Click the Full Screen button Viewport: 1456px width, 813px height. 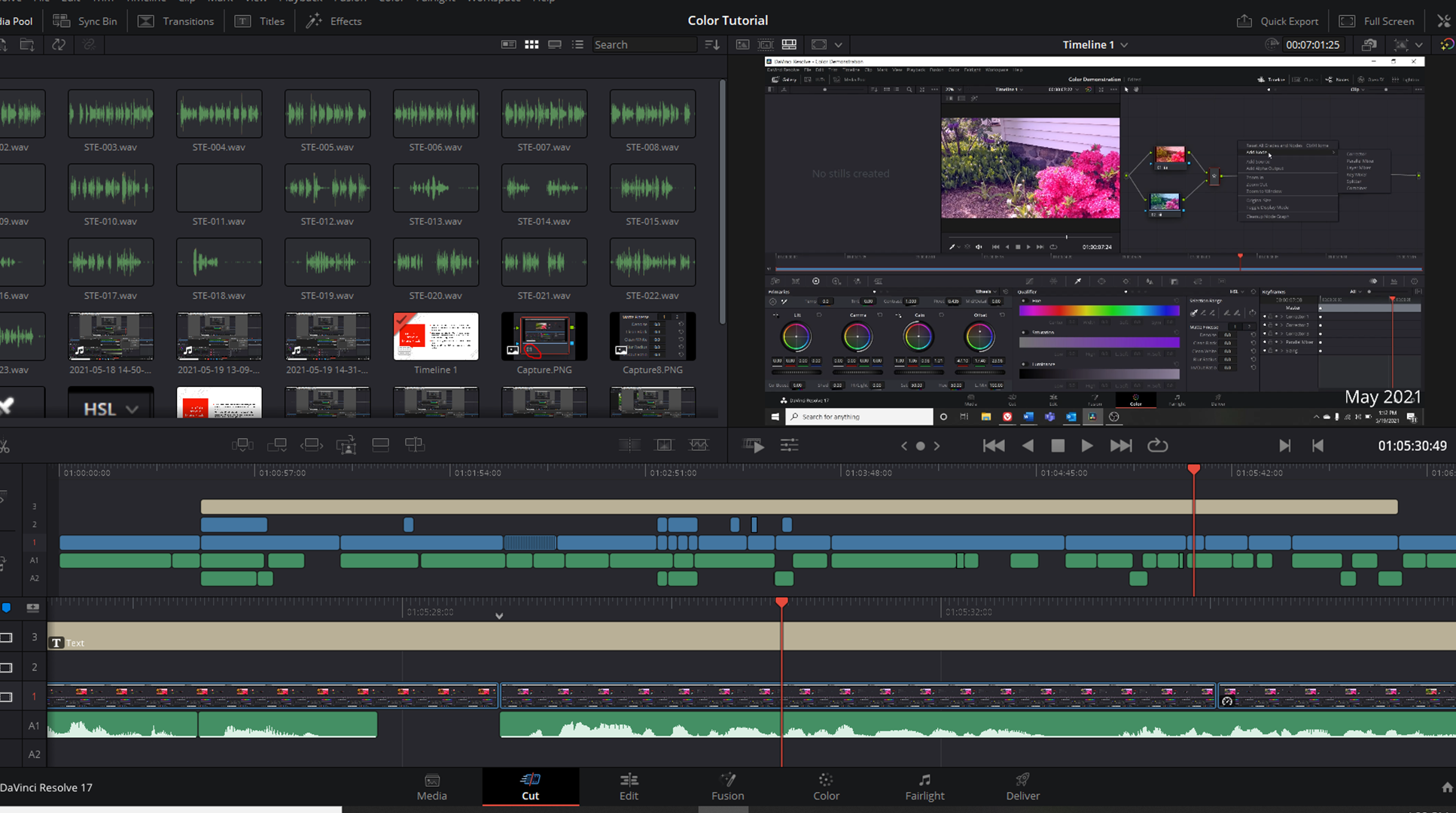tap(1377, 20)
